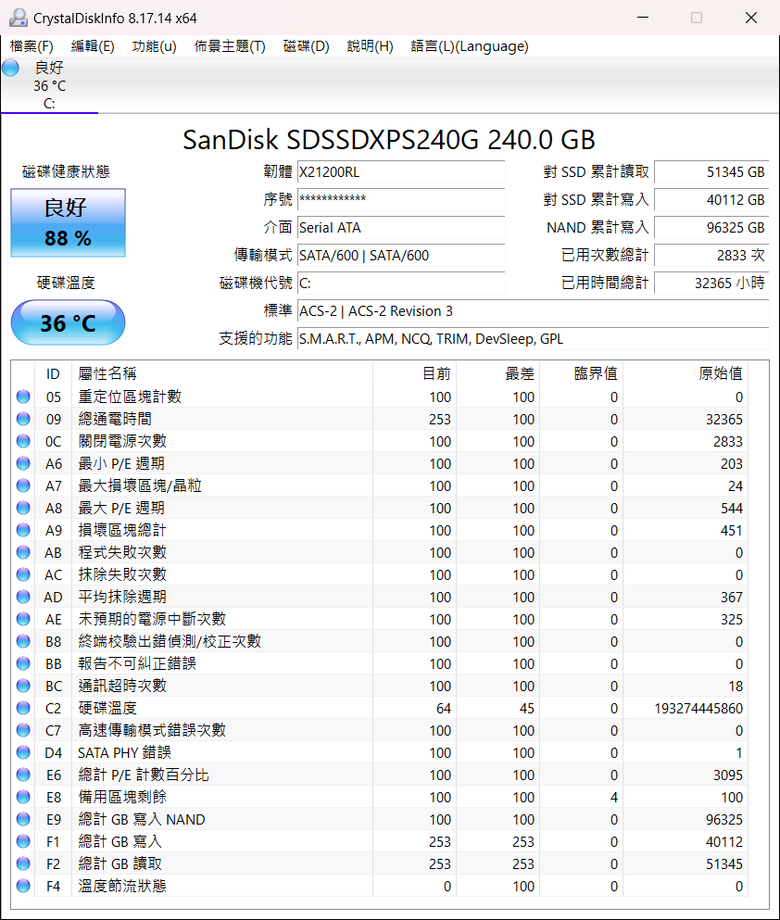Open the 功能(u) menu
This screenshot has width=780, height=920.
click(154, 46)
